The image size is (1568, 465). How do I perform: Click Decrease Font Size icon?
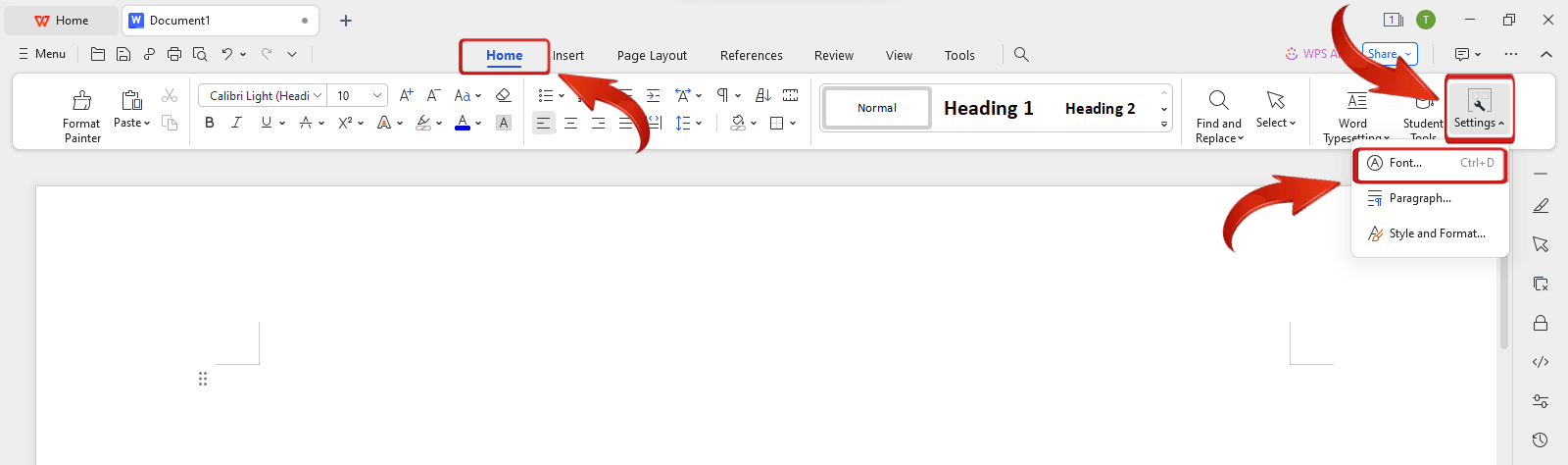tap(433, 95)
